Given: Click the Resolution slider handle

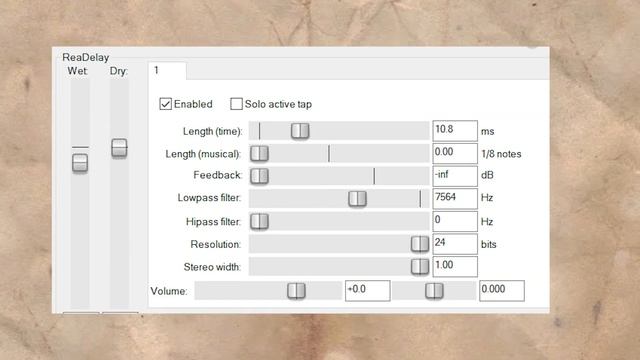Looking at the screenshot, I should tap(420, 244).
